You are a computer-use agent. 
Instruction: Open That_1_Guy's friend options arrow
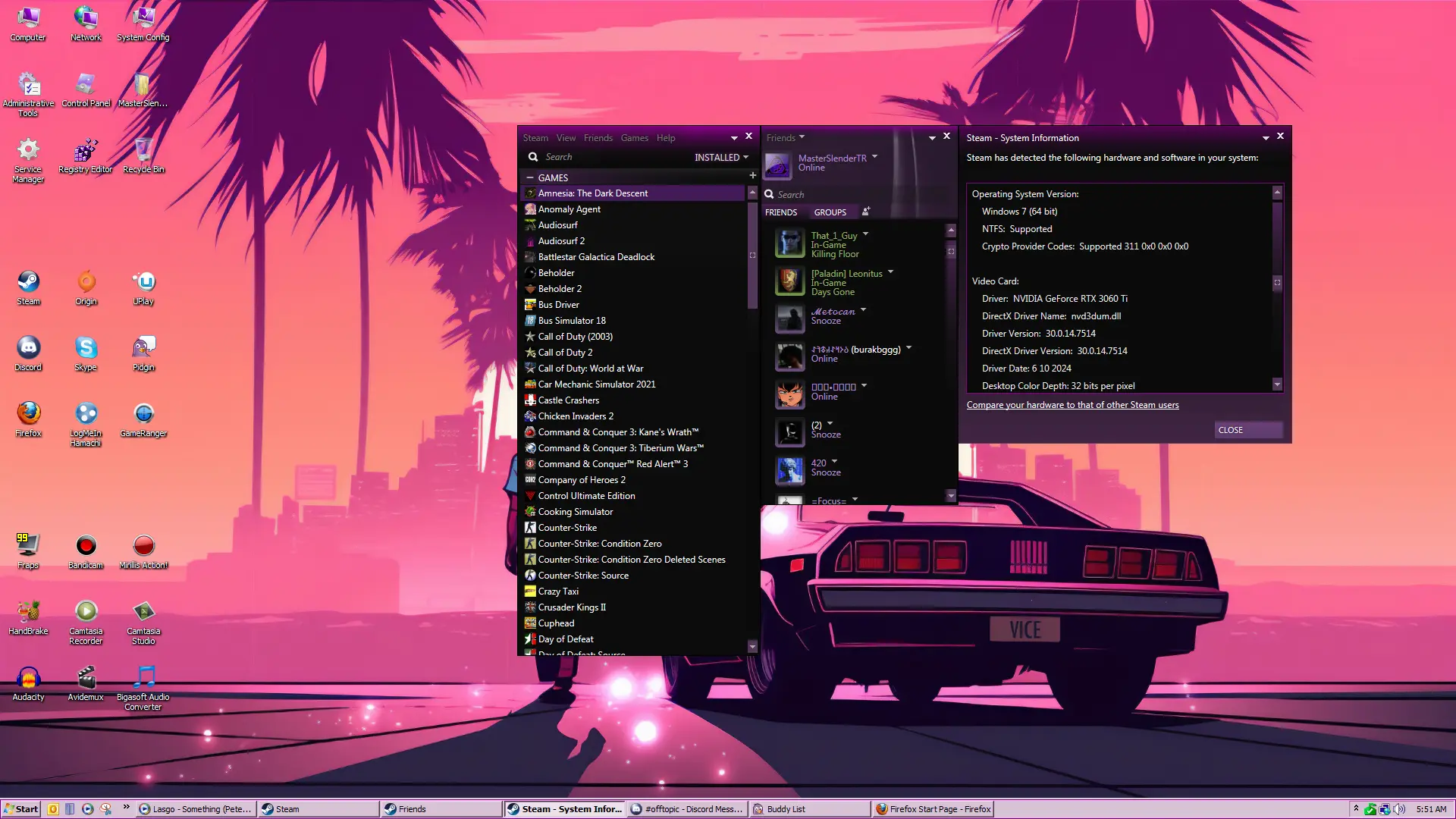865,234
